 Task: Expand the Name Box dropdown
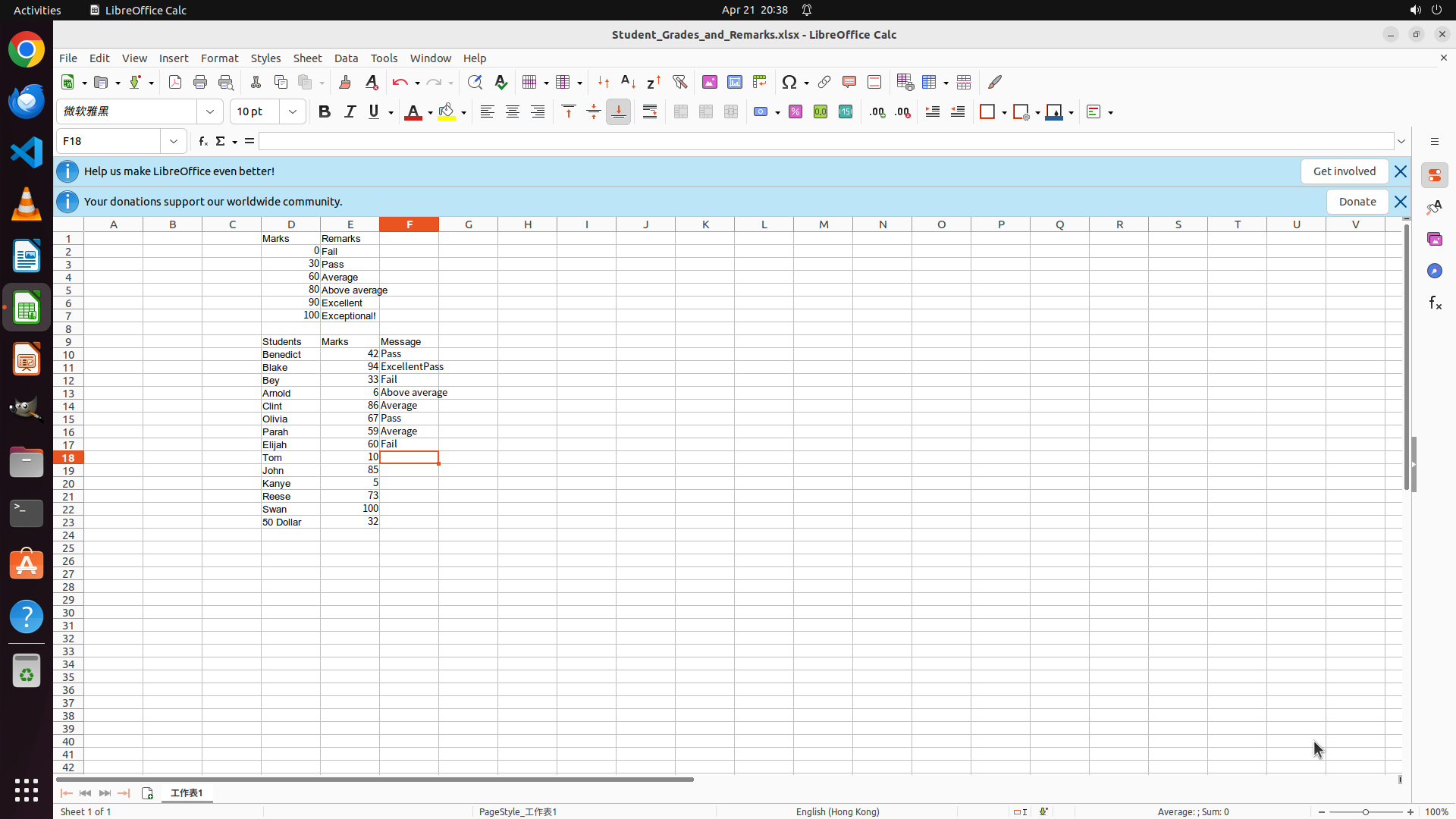pos(174,141)
